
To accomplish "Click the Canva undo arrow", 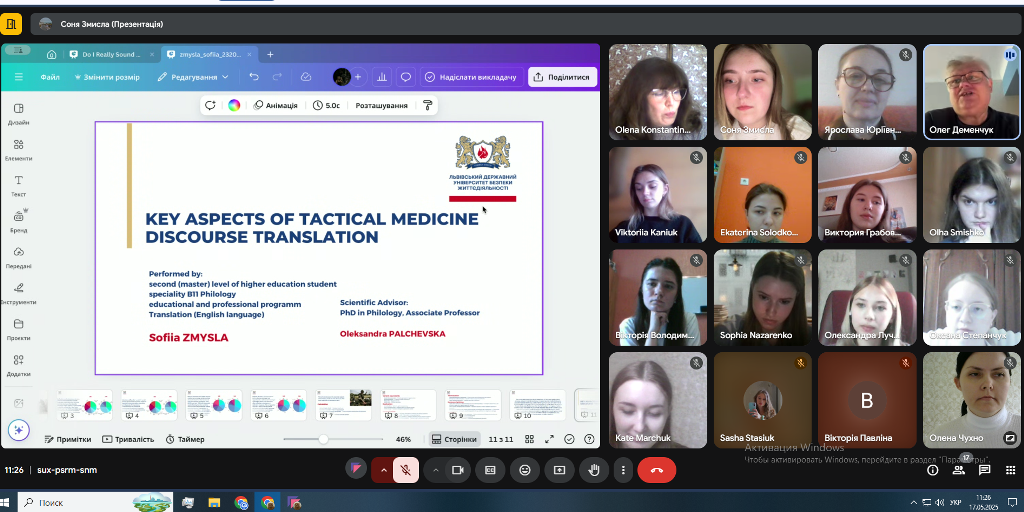I will (254, 77).
